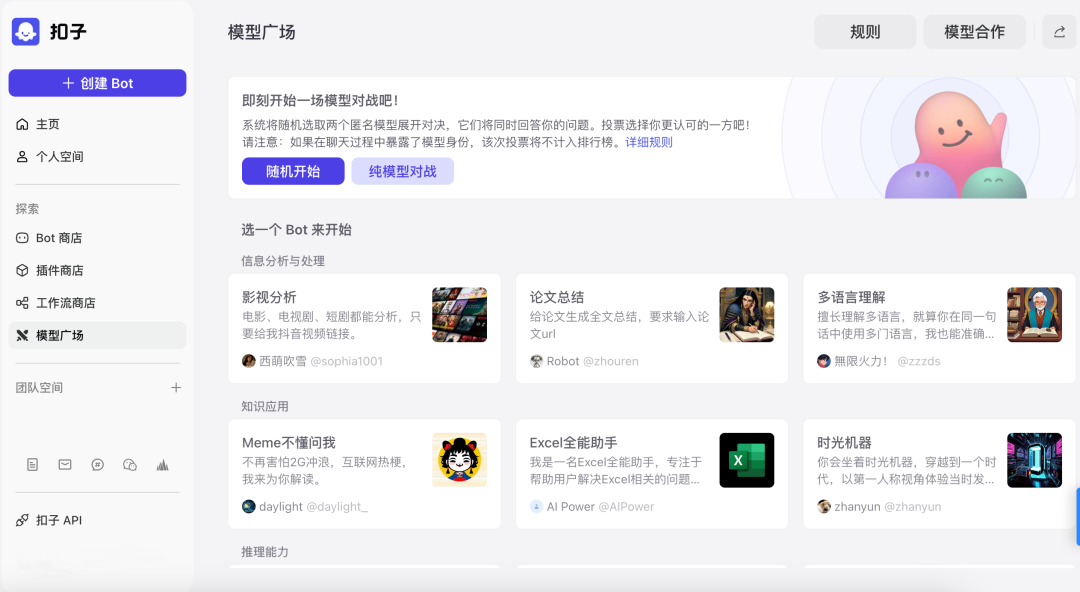The image size is (1080, 592).
Task: Click the WeChat icon in sidebar footer
Action: pyautogui.click(x=130, y=464)
